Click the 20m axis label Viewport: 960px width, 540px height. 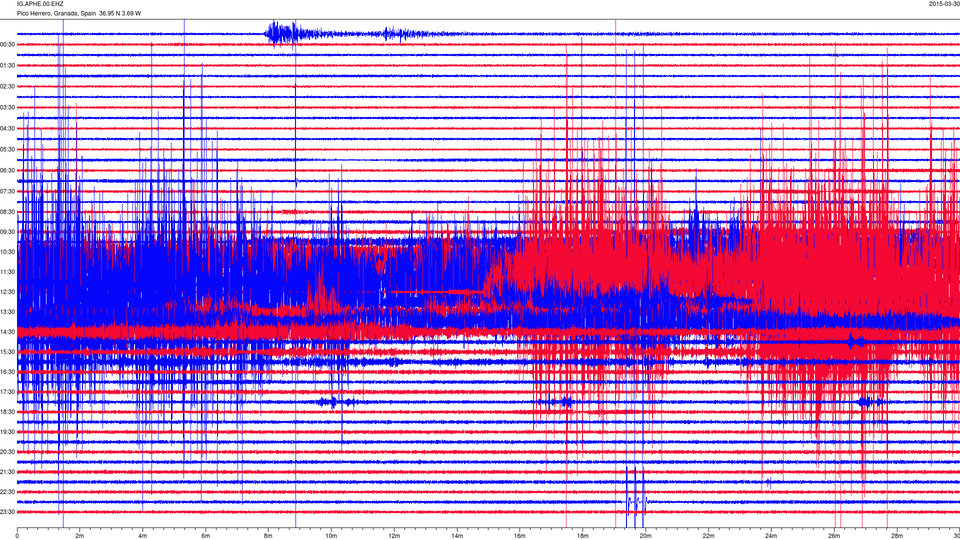pos(645,536)
